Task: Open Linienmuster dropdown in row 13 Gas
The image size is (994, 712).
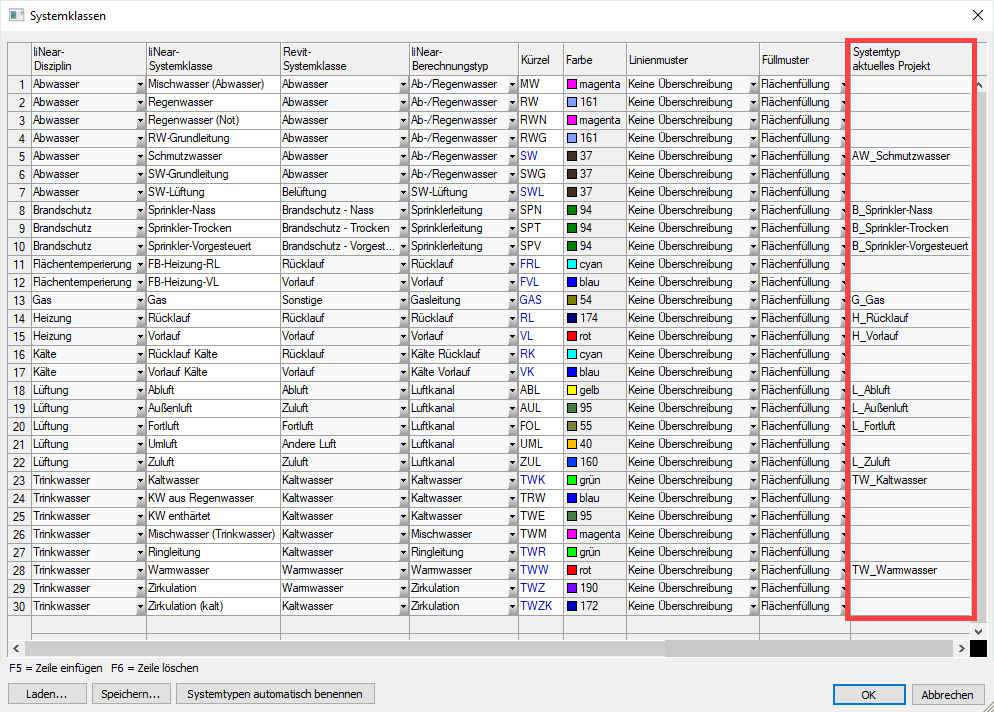Action: pos(753,301)
